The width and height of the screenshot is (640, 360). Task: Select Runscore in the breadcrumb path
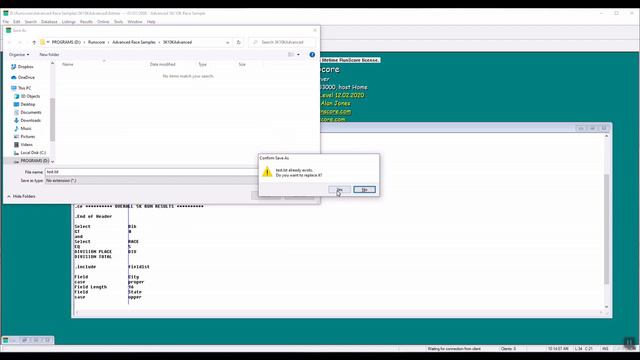(96, 42)
